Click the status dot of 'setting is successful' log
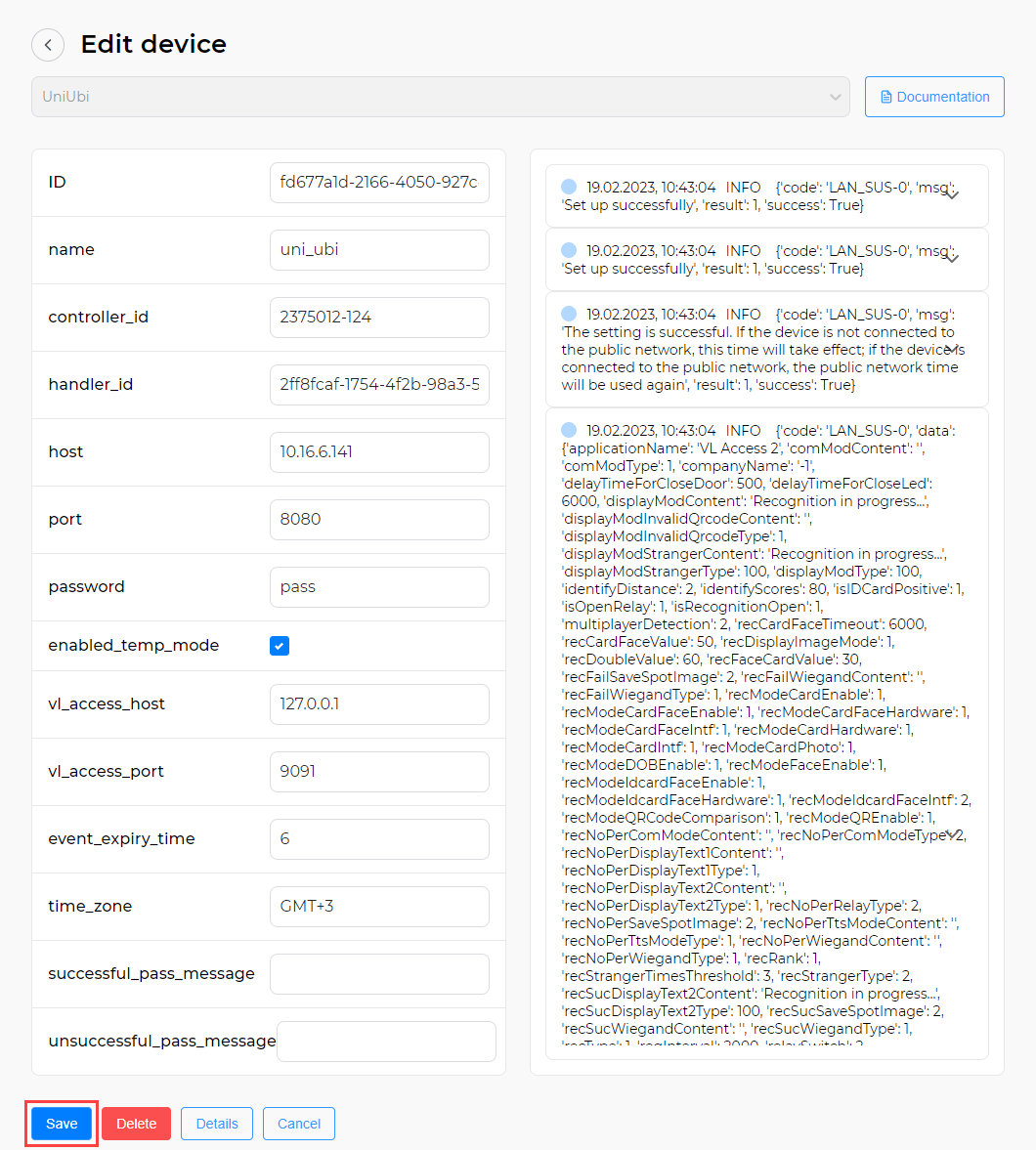The width and height of the screenshot is (1036, 1150). click(x=569, y=314)
